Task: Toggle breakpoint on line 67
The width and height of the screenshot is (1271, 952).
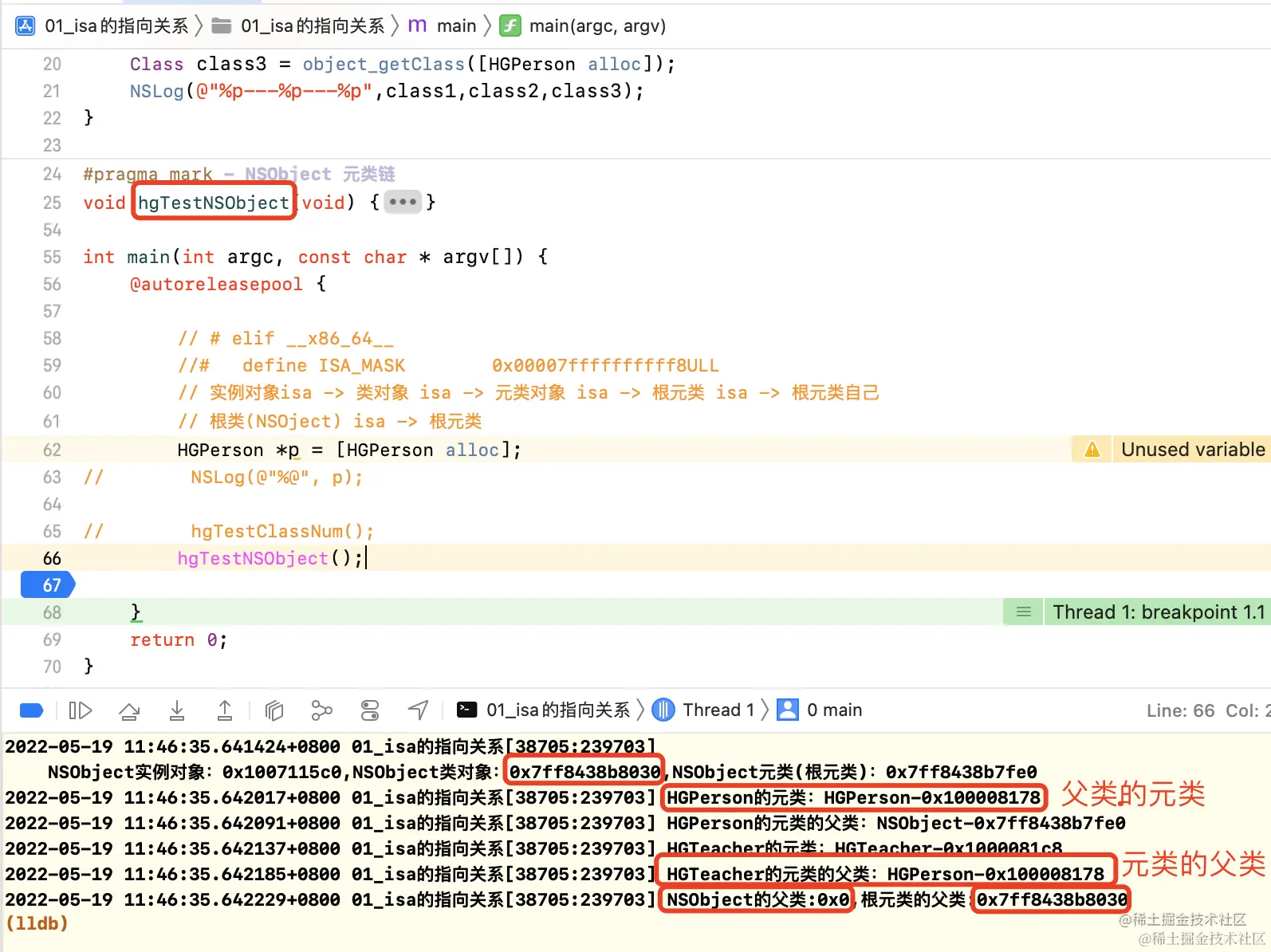Action: (48, 585)
